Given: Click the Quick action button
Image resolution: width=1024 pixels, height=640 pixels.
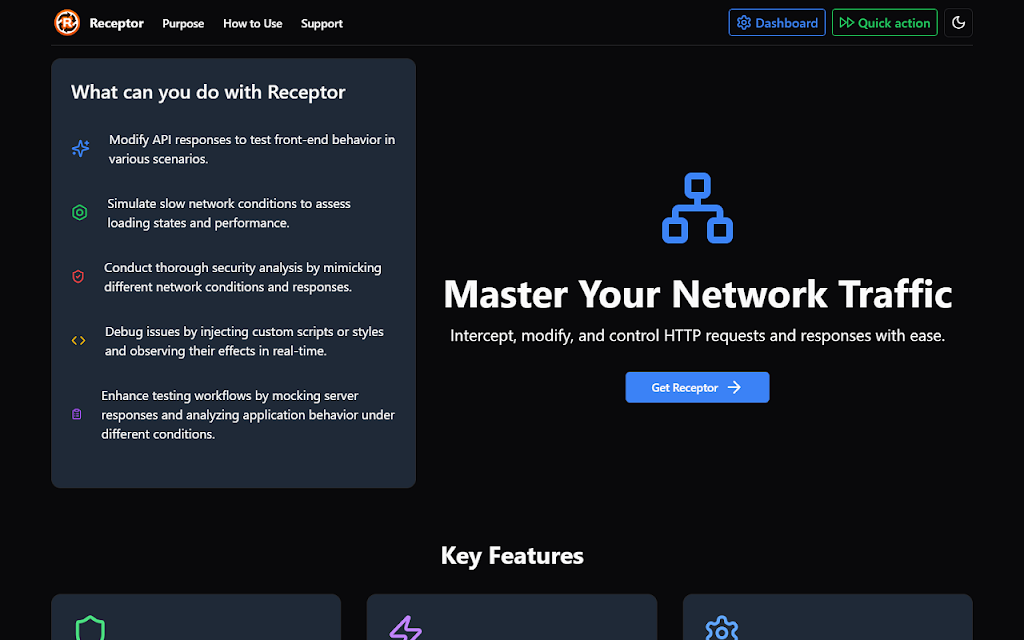Looking at the screenshot, I should (x=884, y=23).
